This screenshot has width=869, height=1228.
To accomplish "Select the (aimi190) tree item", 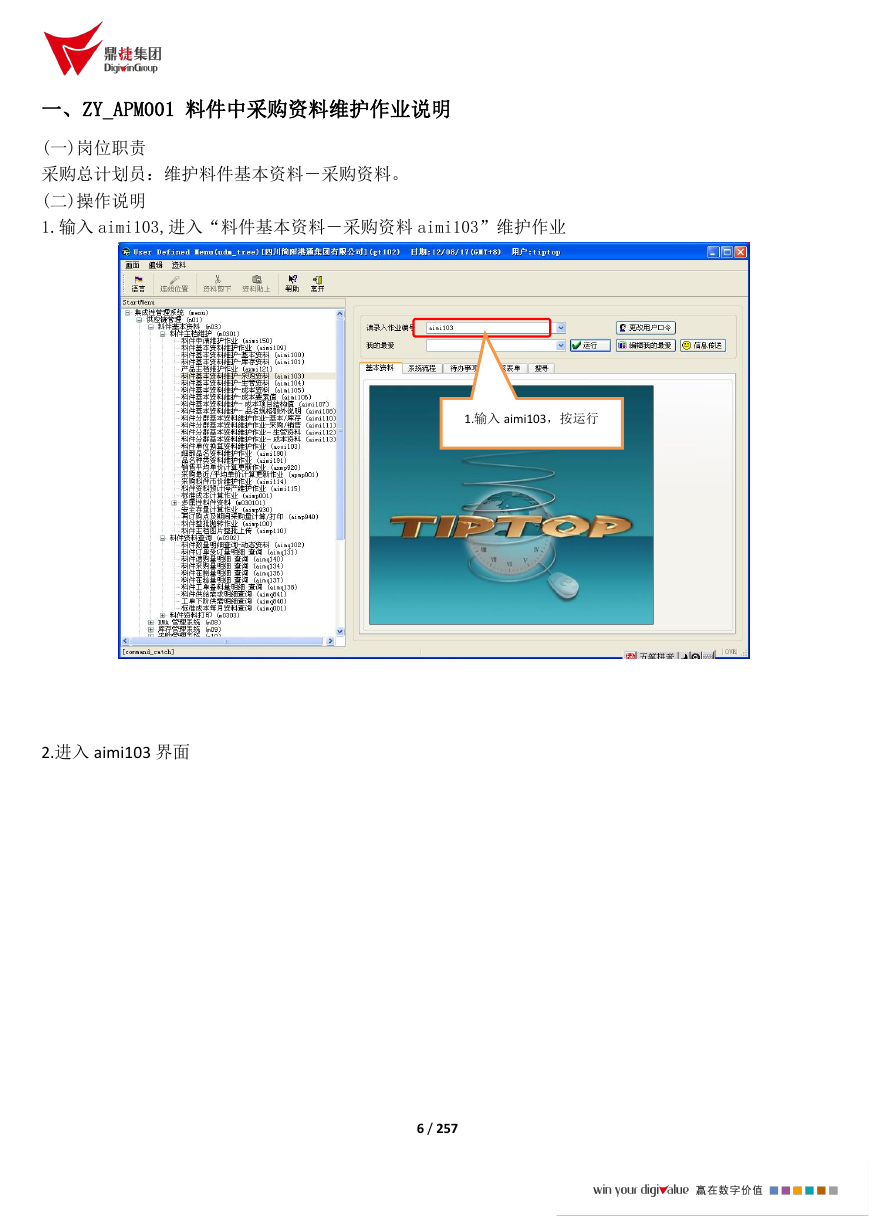I will coord(234,453).
